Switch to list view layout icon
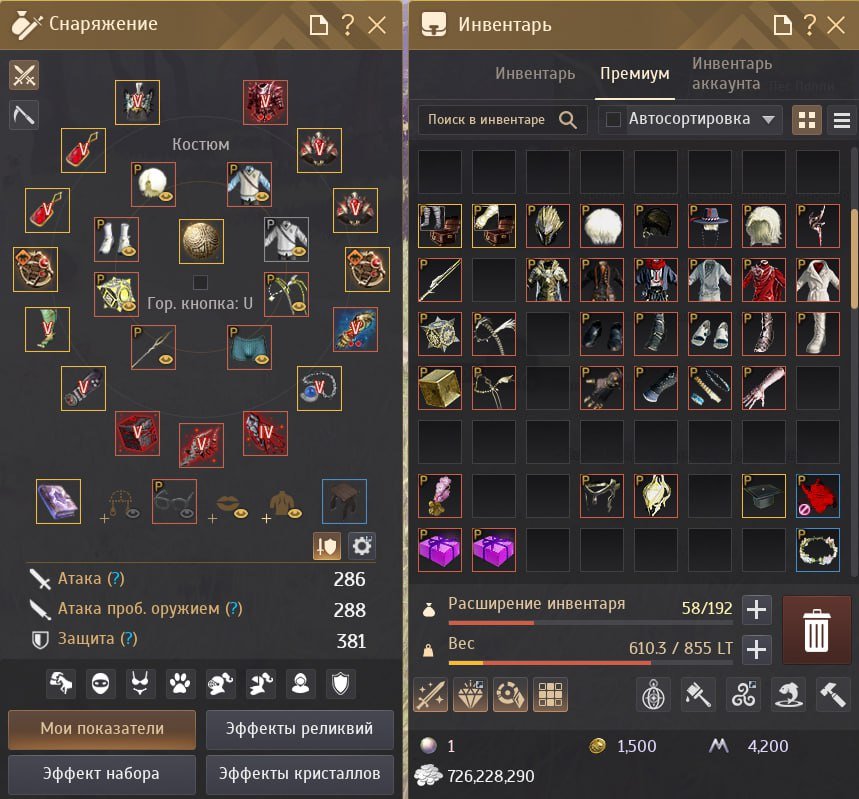Image resolution: width=859 pixels, height=799 pixels. pyautogui.click(x=842, y=119)
